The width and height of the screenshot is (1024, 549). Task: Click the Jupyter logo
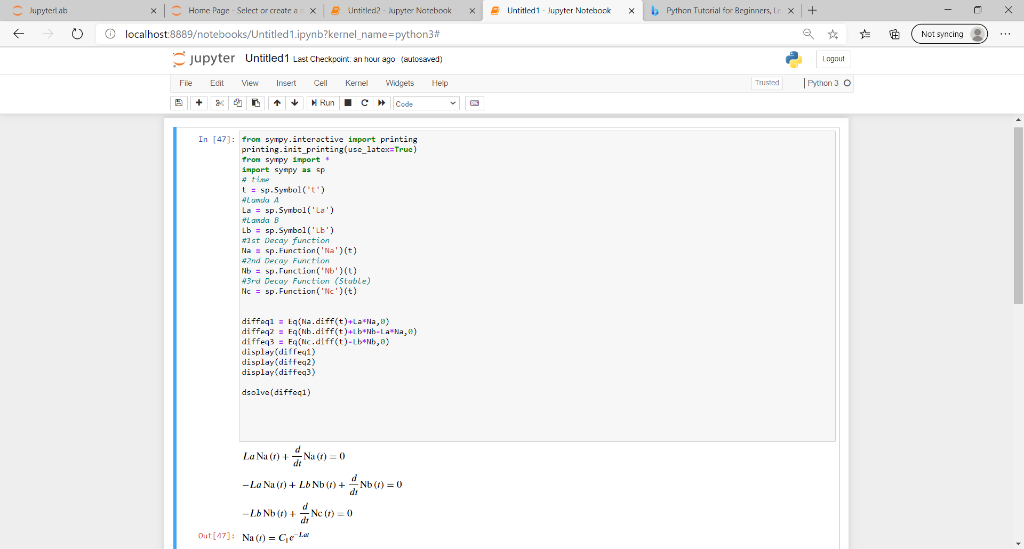[203, 59]
